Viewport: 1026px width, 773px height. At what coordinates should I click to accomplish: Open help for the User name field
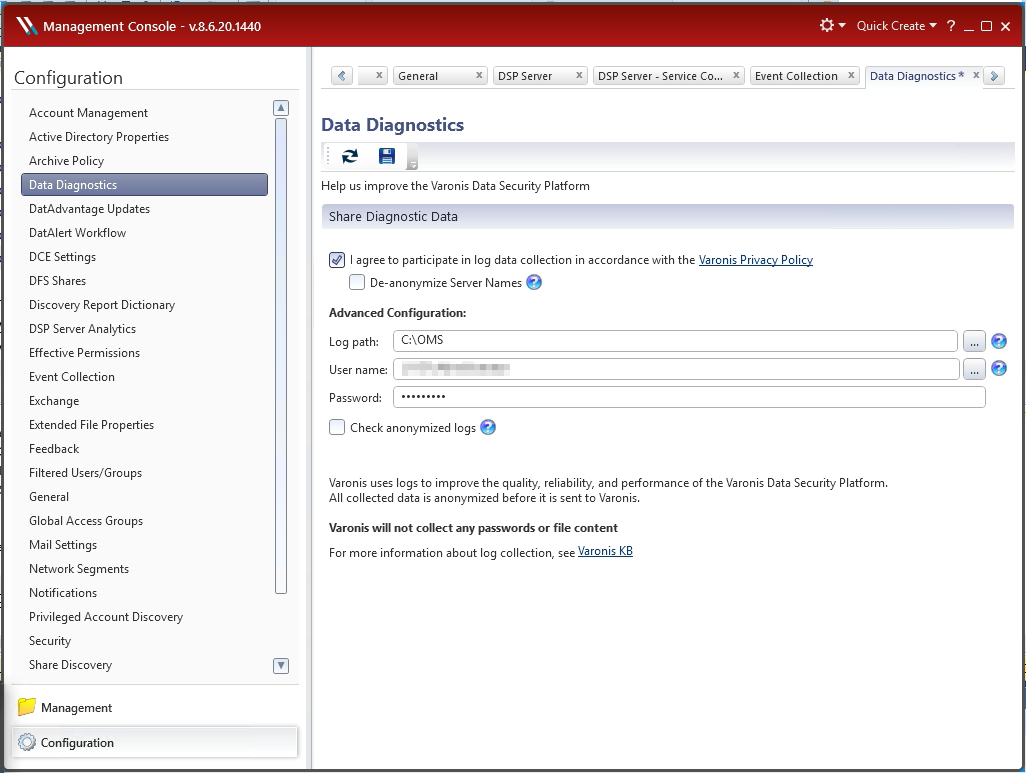(998, 368)
